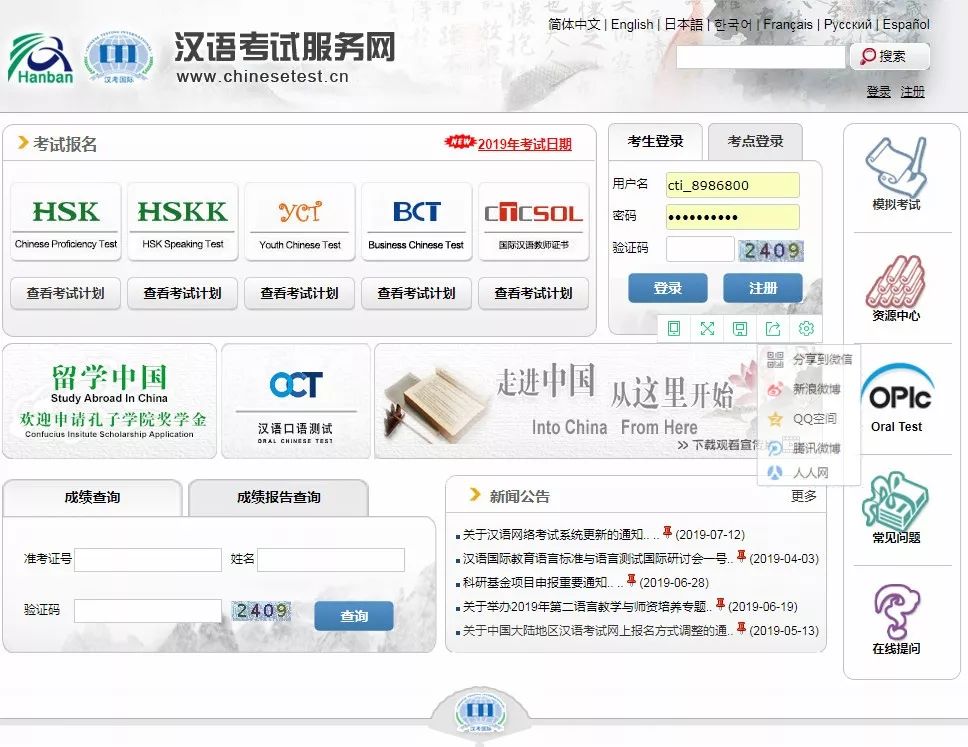Click the Hanban logo

(x=40, y=59)
